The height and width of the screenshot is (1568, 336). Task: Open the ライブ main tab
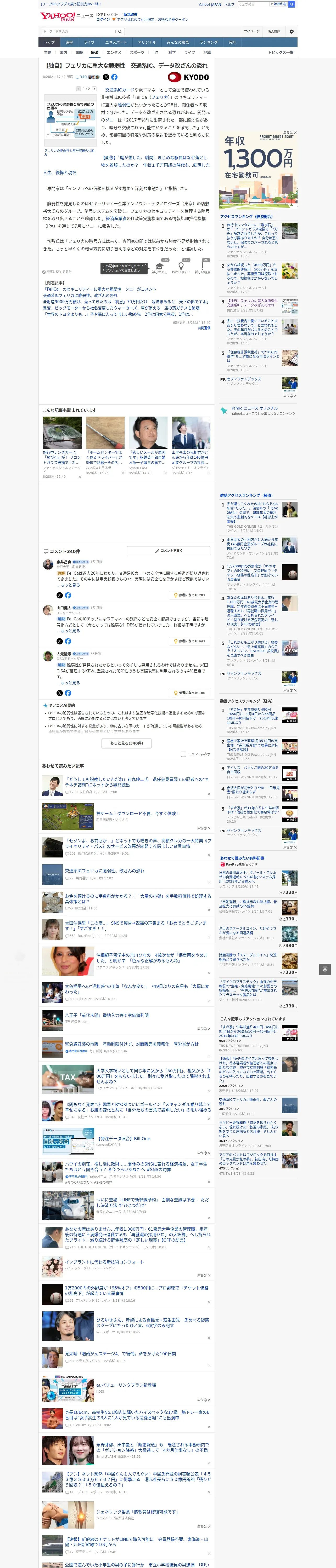coord(89,42)
